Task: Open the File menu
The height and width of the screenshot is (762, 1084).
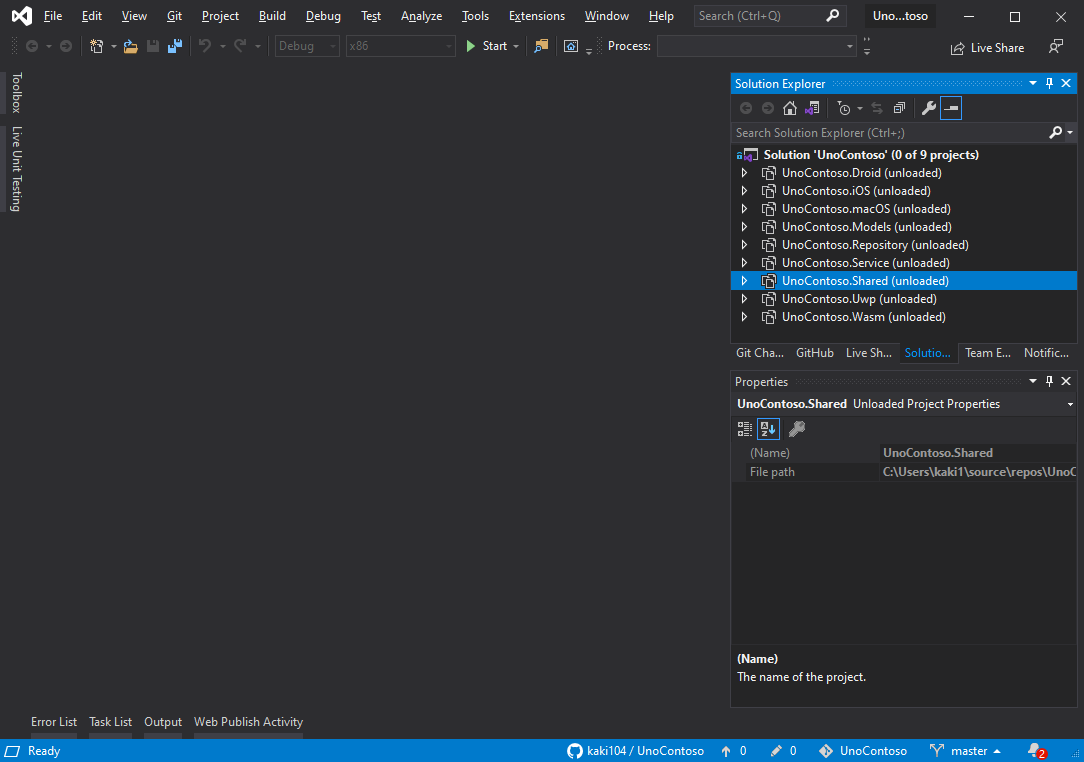Action: point(53,16)
